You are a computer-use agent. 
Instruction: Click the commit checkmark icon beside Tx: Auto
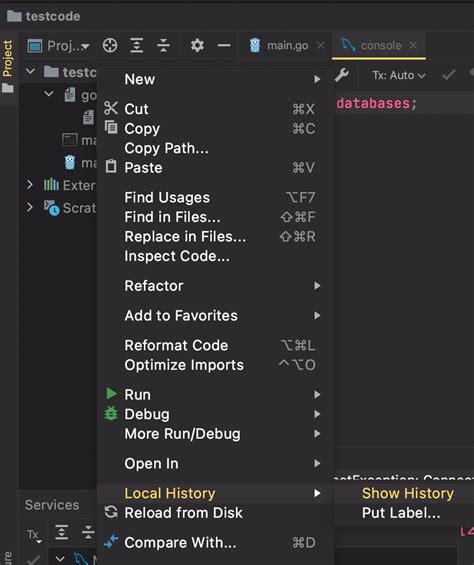pyautogui.click(x=449, y=75)
